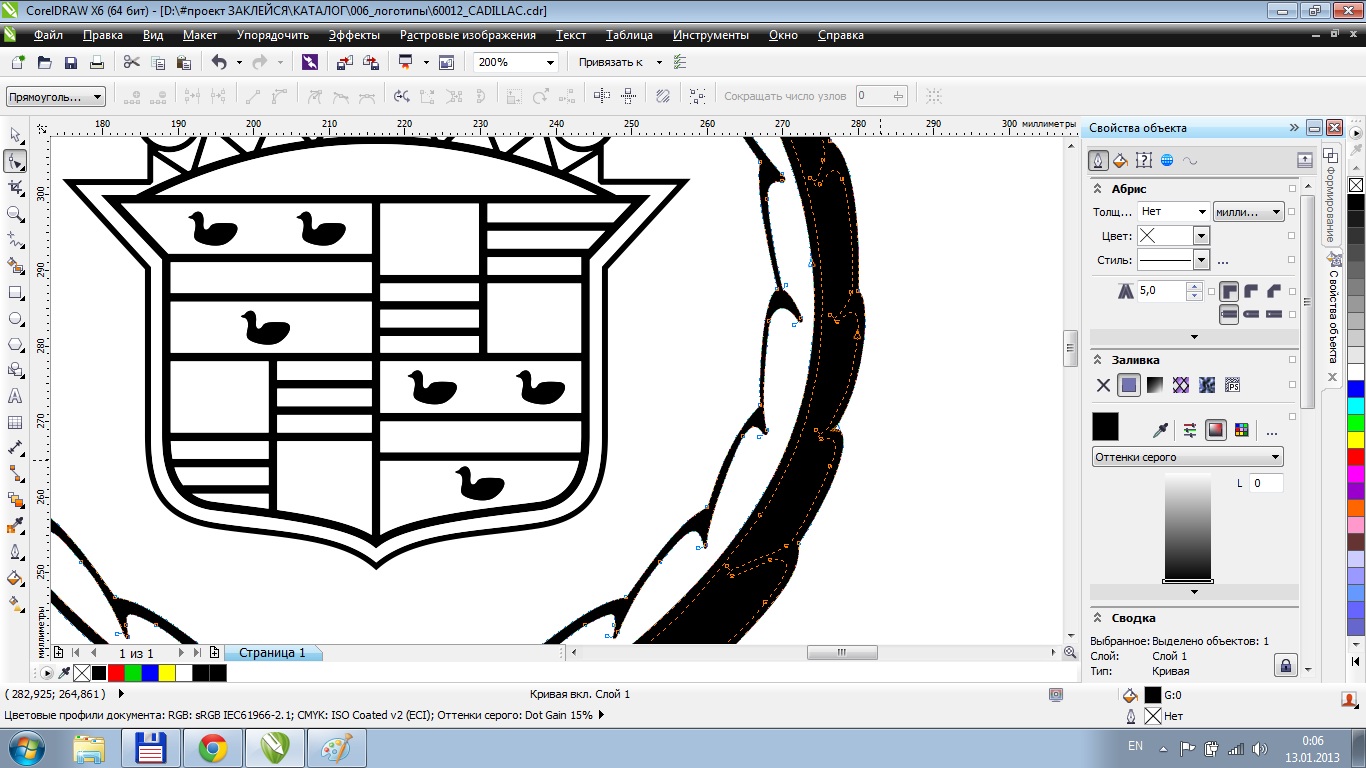This screenshot has width=1366, height=768.
Task: Open the Макет menu
Action: (x=200, y=35)
